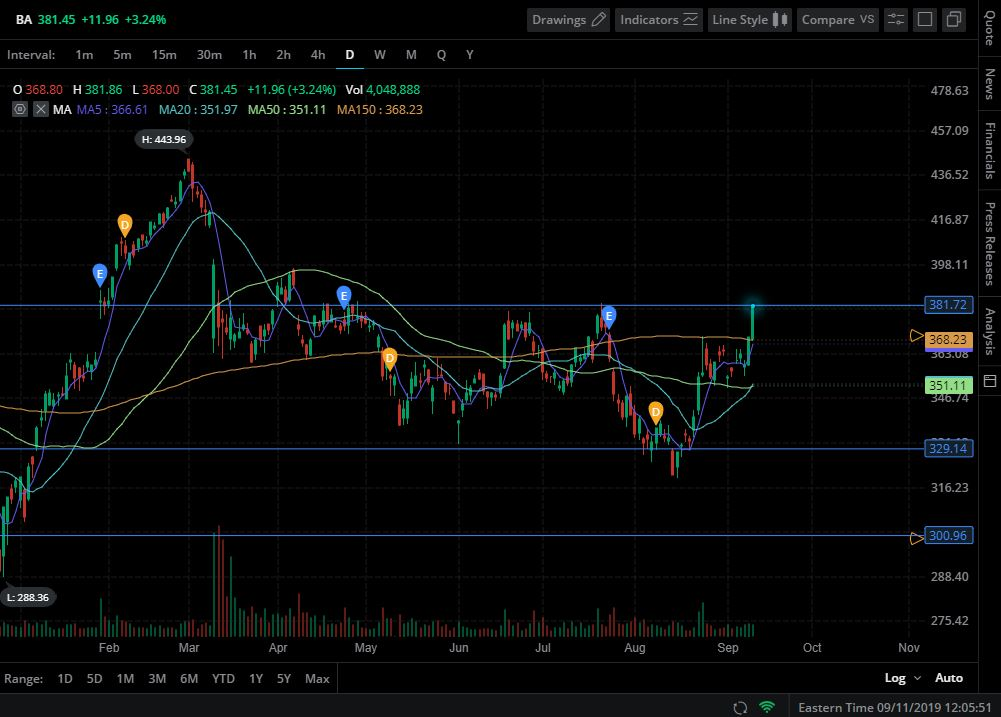Click the MA150 368.23 price tag
Screen dimensions: 1001x717
949,340
